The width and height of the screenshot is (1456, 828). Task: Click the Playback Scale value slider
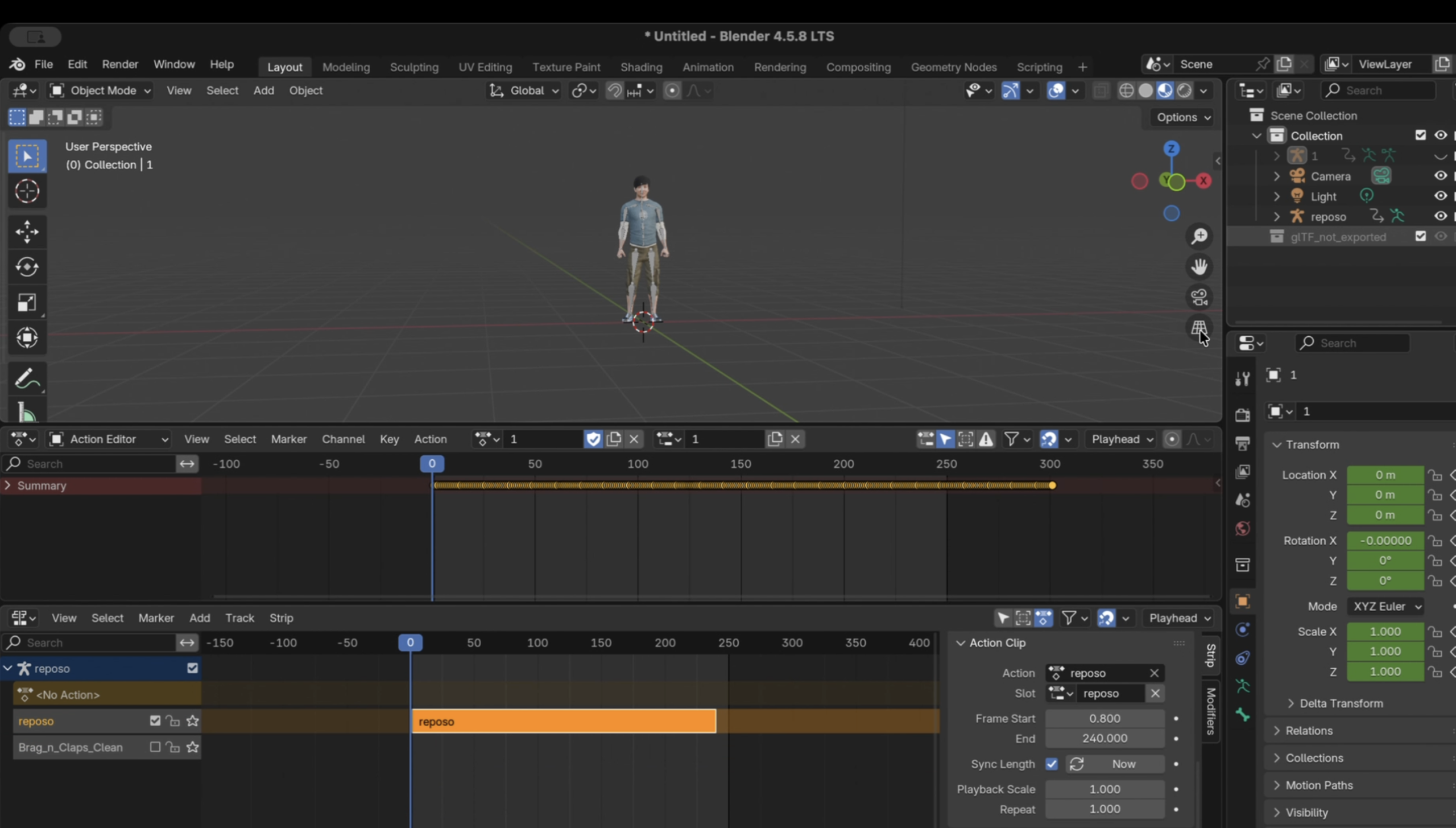(x=1104, y=789)
